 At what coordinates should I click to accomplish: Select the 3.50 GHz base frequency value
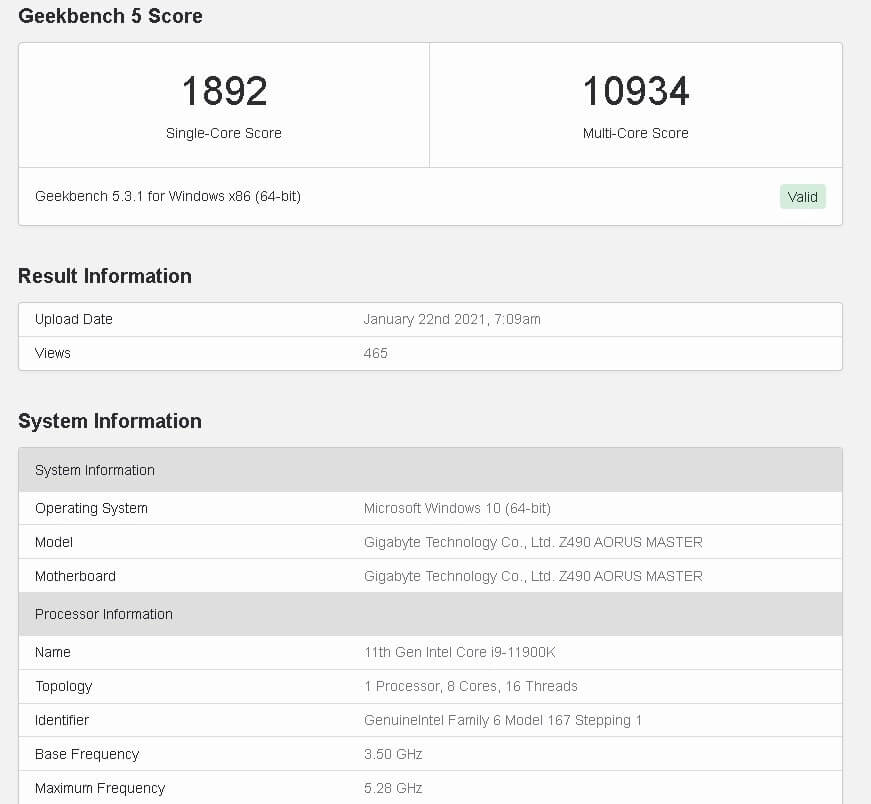(x=393, y=754)
